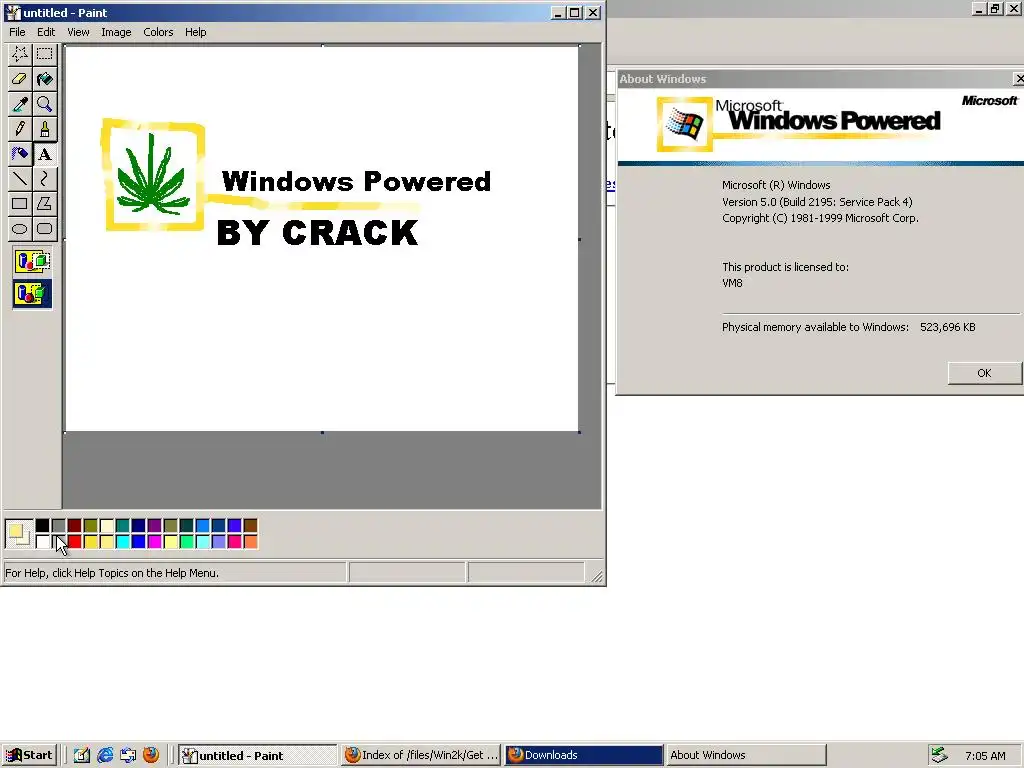Open the Colors menu in Paint
The width and height of the screenshot is (1024, 768).
point(158,32)
